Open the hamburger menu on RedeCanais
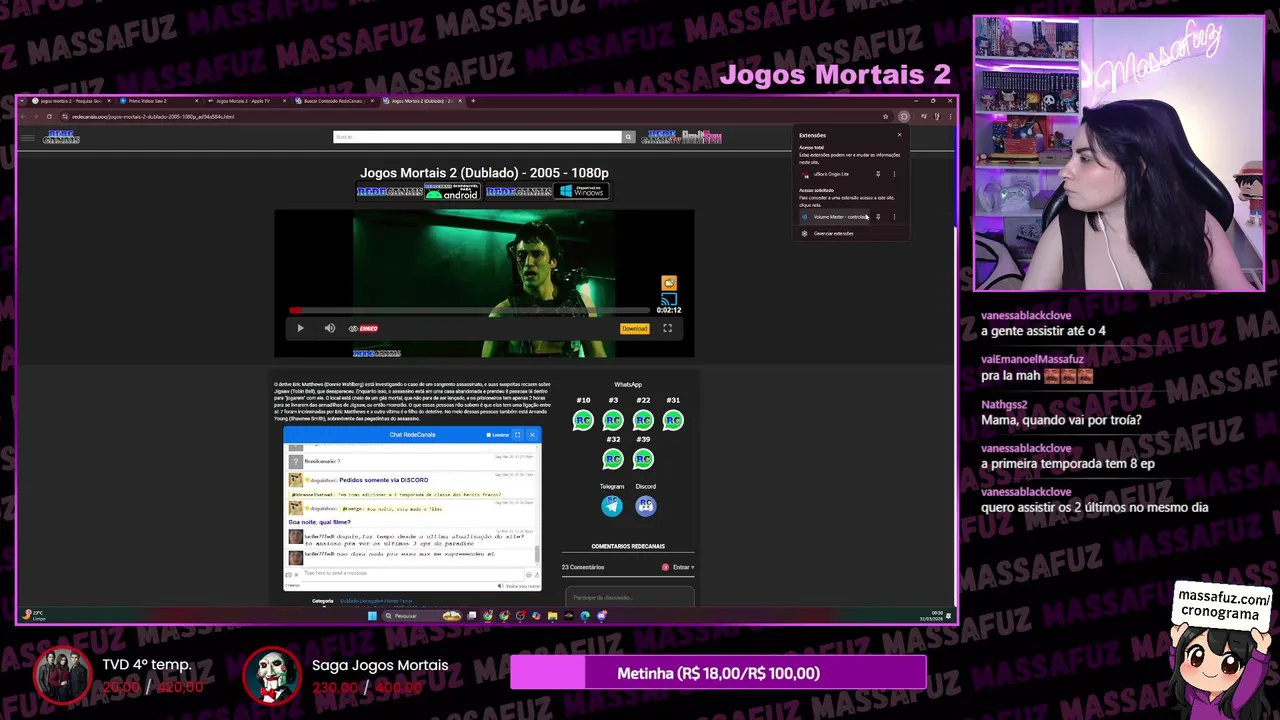This screenshot has height=720, width=1280. pyautogui.click(x=28, y=138)
